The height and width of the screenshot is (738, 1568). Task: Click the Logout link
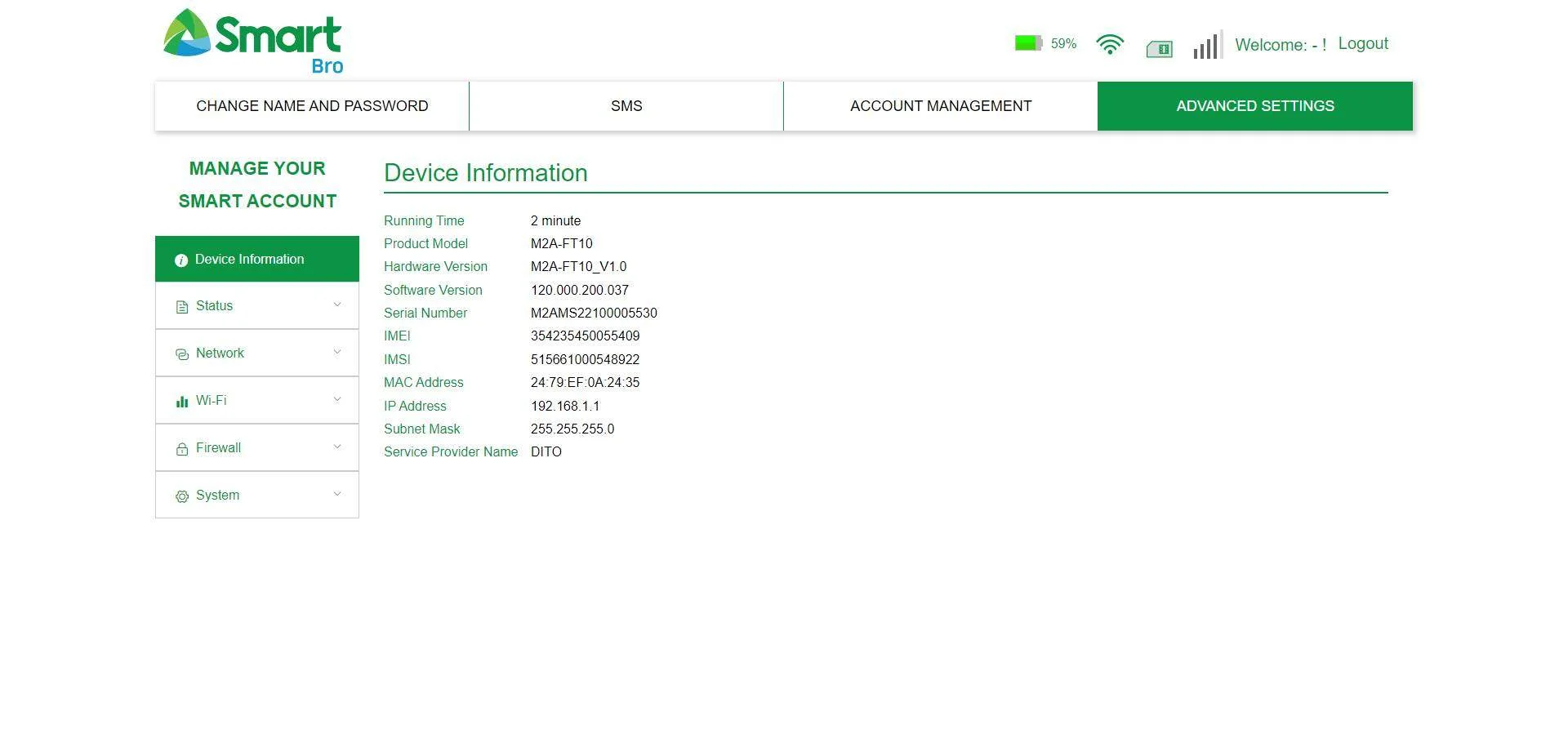tap(1363, 44)
